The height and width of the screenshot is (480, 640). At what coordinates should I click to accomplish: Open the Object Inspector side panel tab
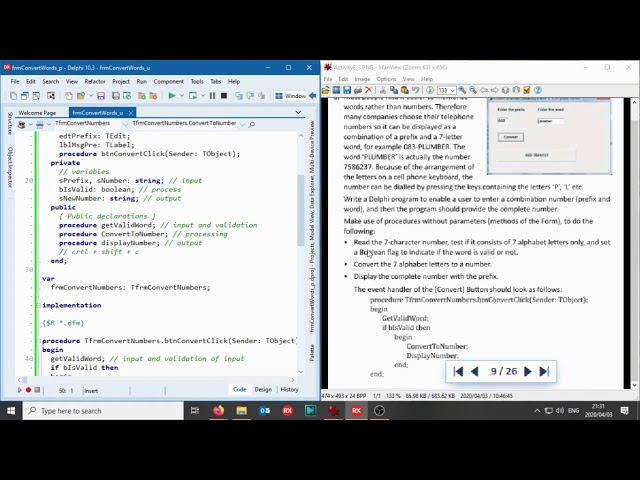(x=10, y=167)
